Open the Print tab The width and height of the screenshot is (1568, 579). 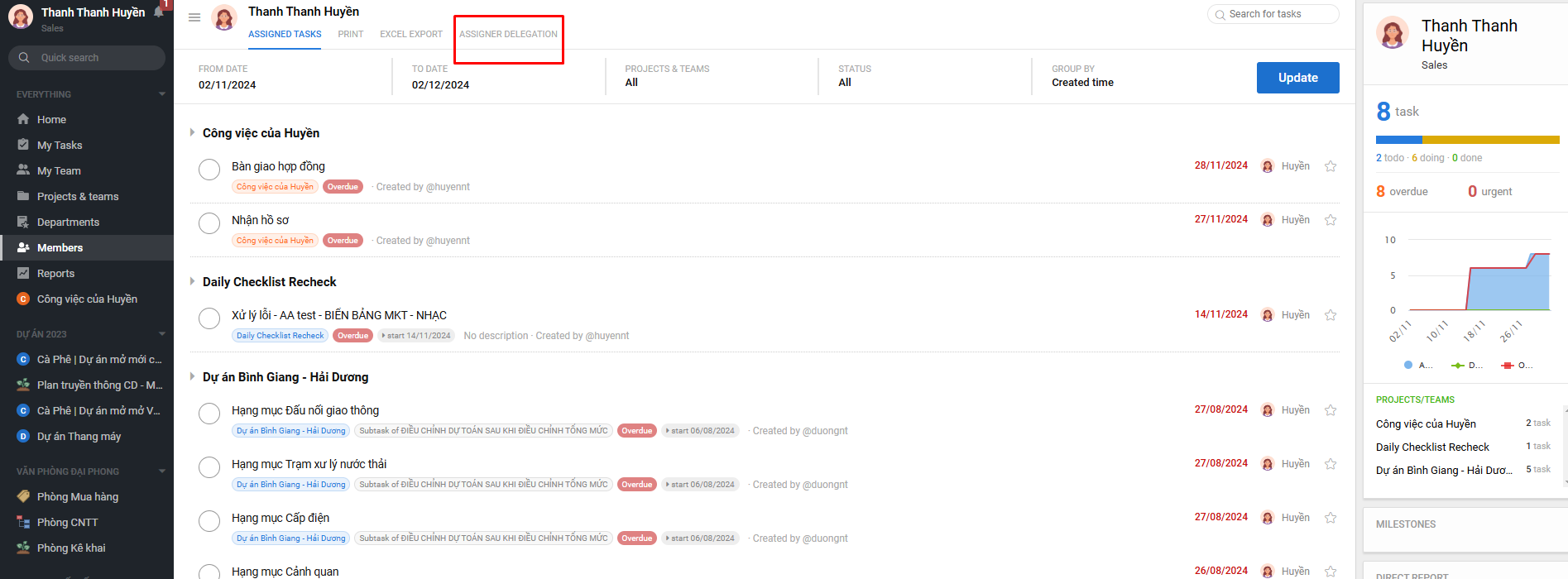351,34
